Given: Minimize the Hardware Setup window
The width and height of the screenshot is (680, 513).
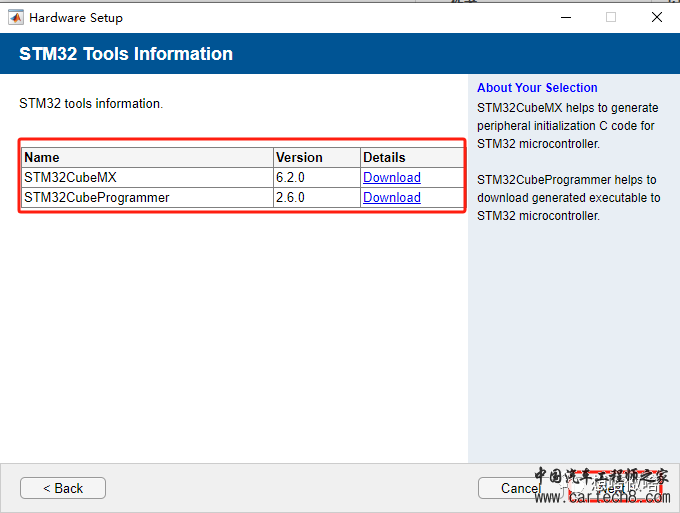Looking at the screenshot, I should click(566, 17).
